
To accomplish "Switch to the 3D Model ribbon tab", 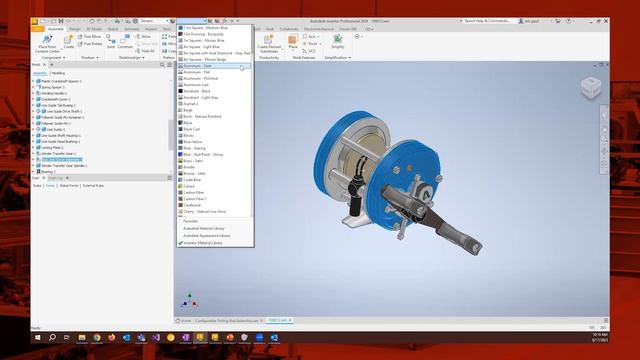I will click(x=94, y=29).
